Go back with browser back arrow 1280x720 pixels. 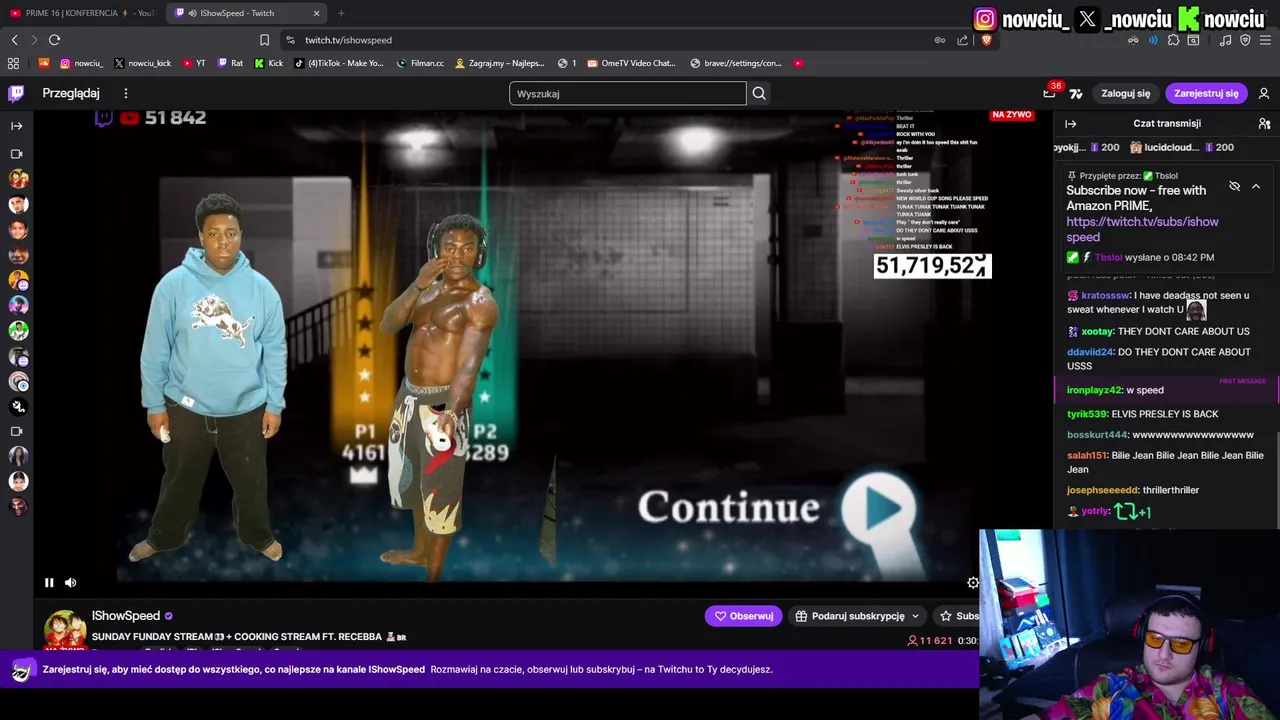click(x=14, y=40)
